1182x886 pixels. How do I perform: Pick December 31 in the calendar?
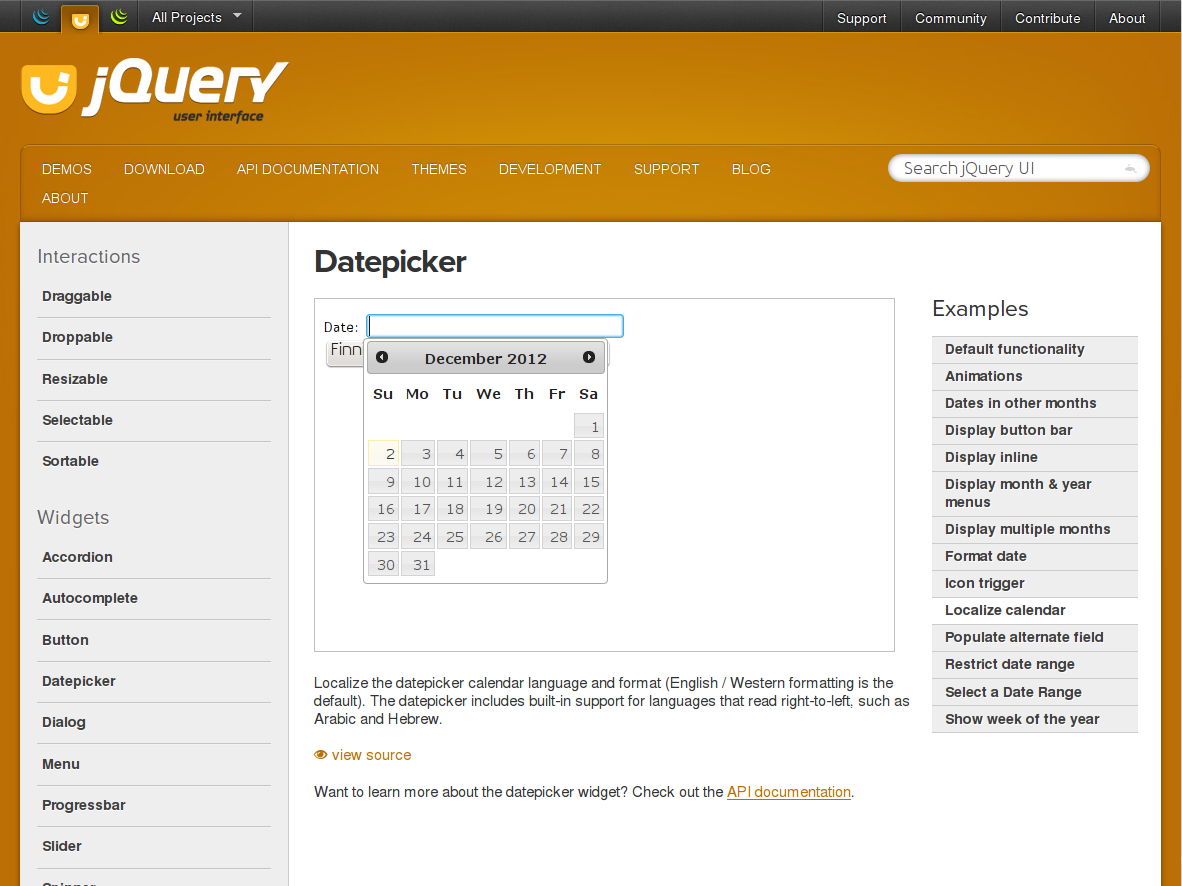[x=418, y=564]
